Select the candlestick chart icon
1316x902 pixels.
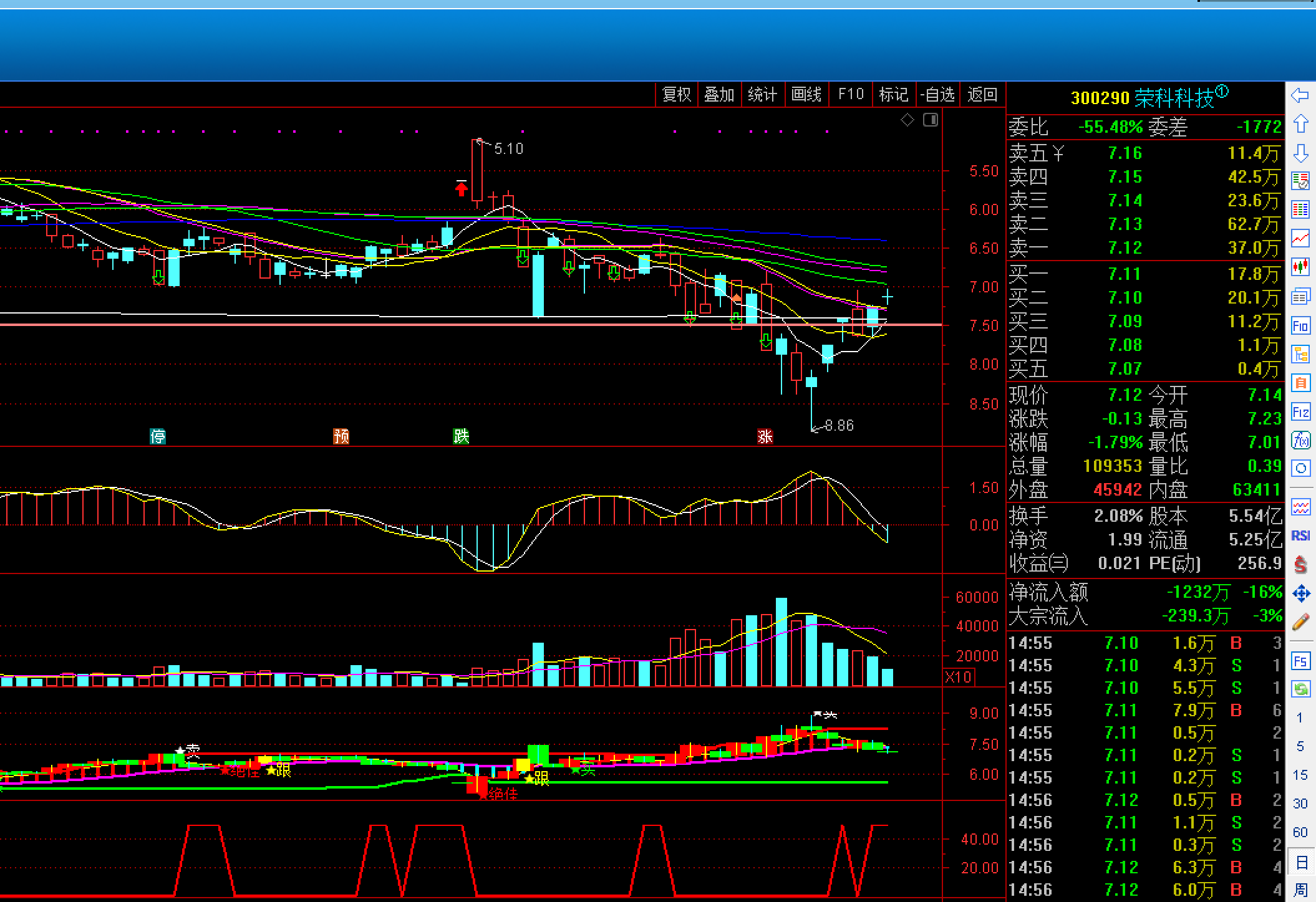point(1300,267)
